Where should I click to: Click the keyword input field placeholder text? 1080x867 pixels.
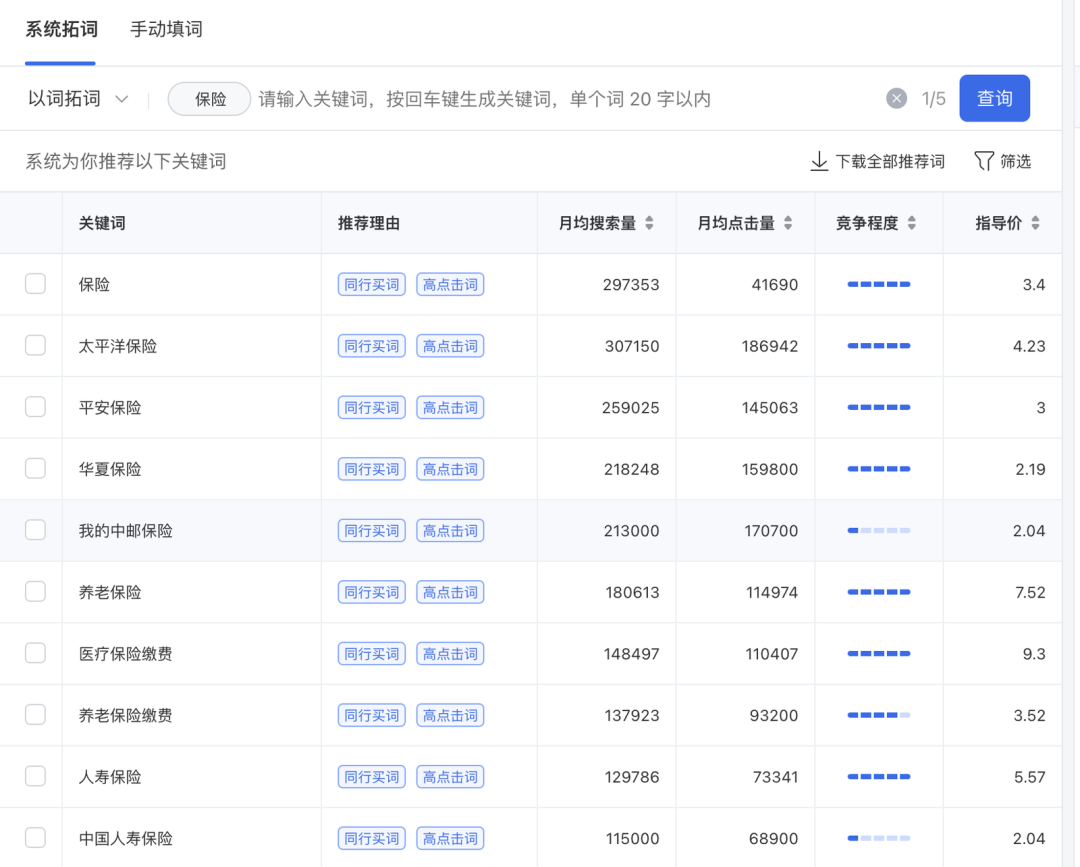pos(485,99)
